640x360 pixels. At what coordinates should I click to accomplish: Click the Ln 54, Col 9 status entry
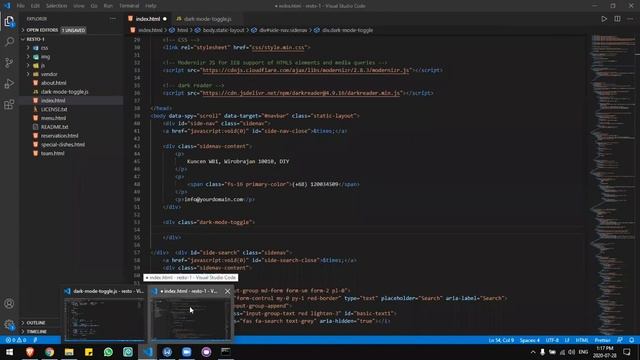[501, 340]
